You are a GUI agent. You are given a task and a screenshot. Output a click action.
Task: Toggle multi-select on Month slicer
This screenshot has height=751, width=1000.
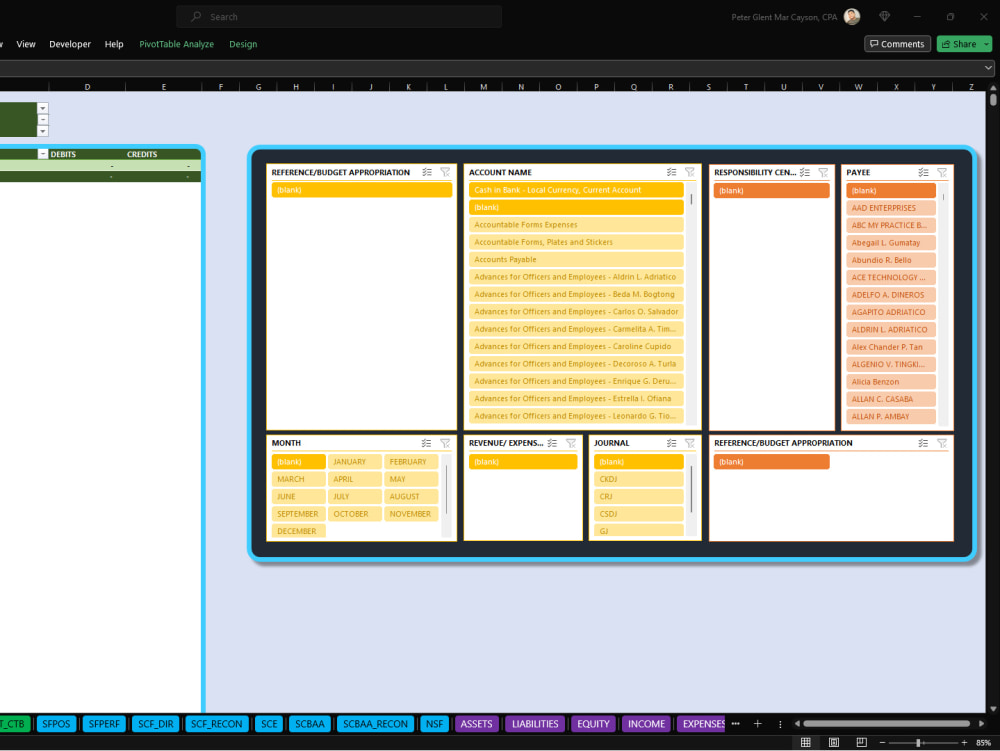(x=426, y=443)
